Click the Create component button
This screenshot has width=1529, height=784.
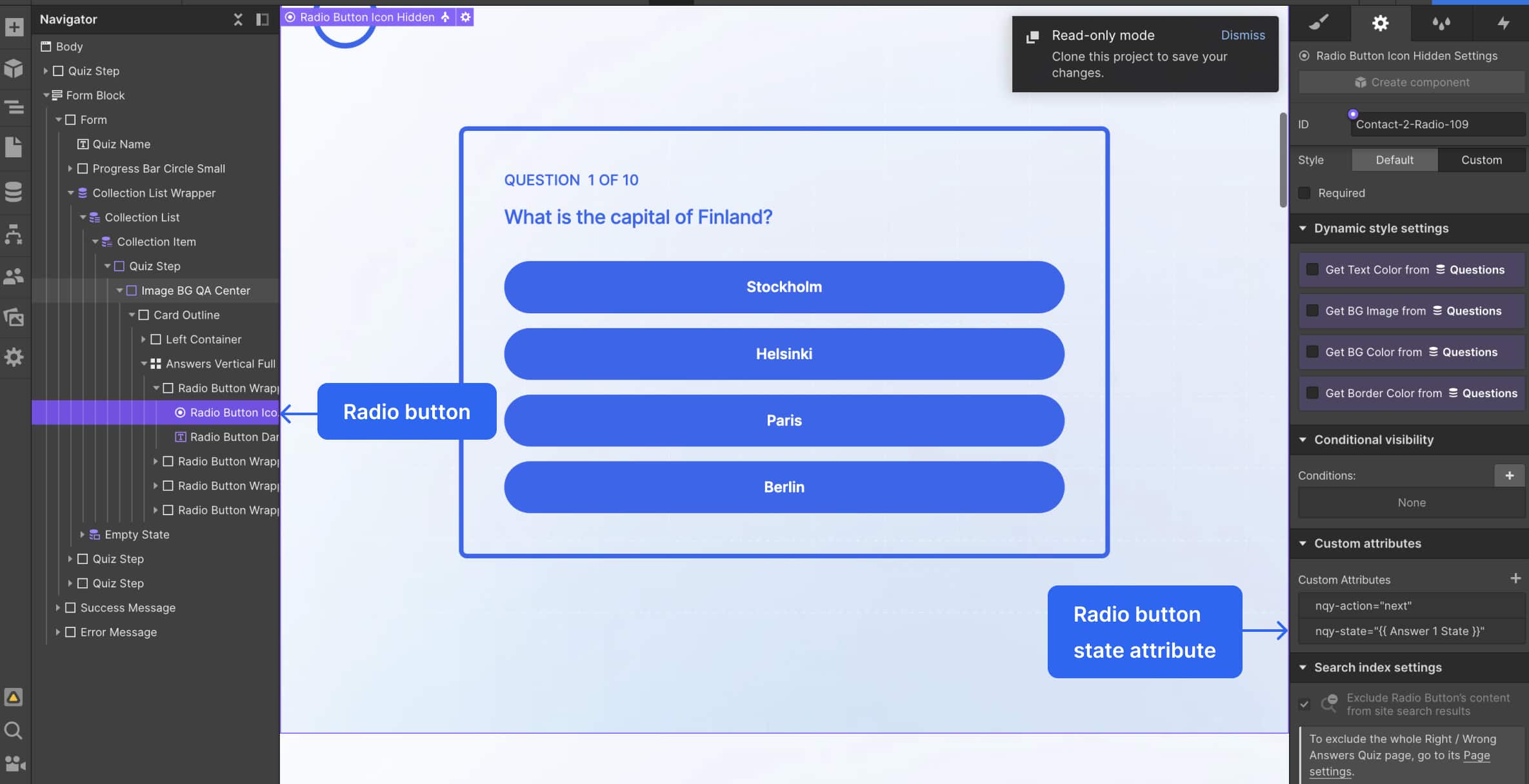[x=1412, y=83]
